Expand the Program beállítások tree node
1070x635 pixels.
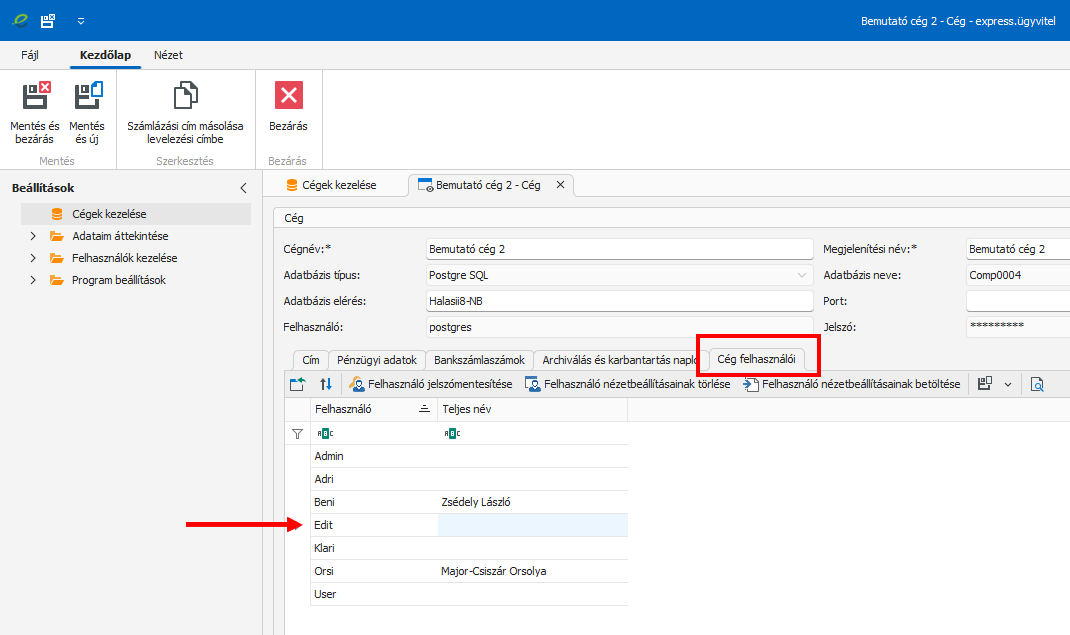click(x=33, y=280)
